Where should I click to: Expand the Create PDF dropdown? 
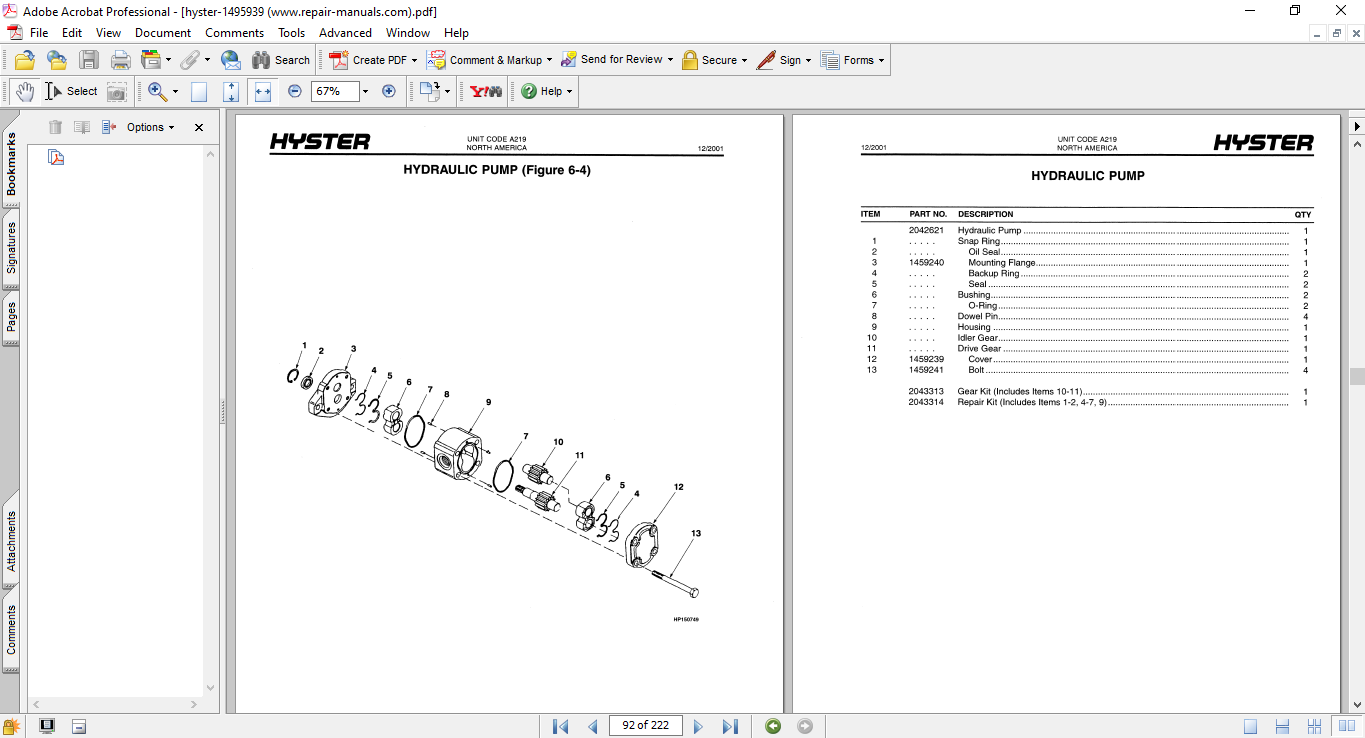click(414, 60)
